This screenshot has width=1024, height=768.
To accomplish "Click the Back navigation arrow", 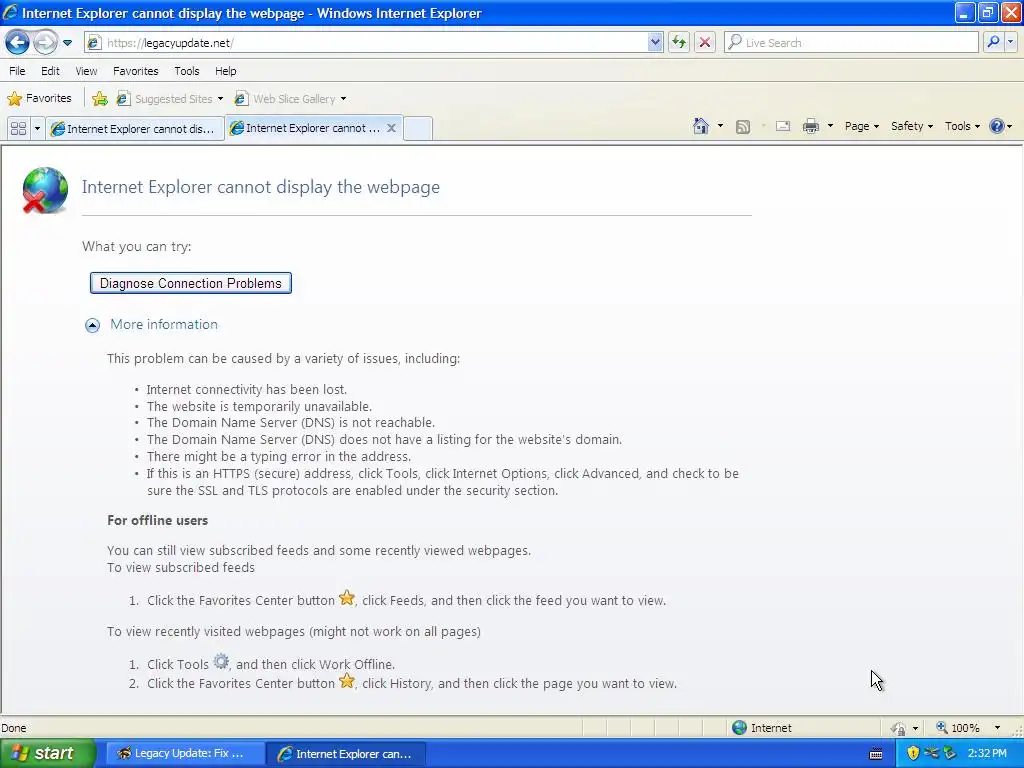I will click(18, 43).
